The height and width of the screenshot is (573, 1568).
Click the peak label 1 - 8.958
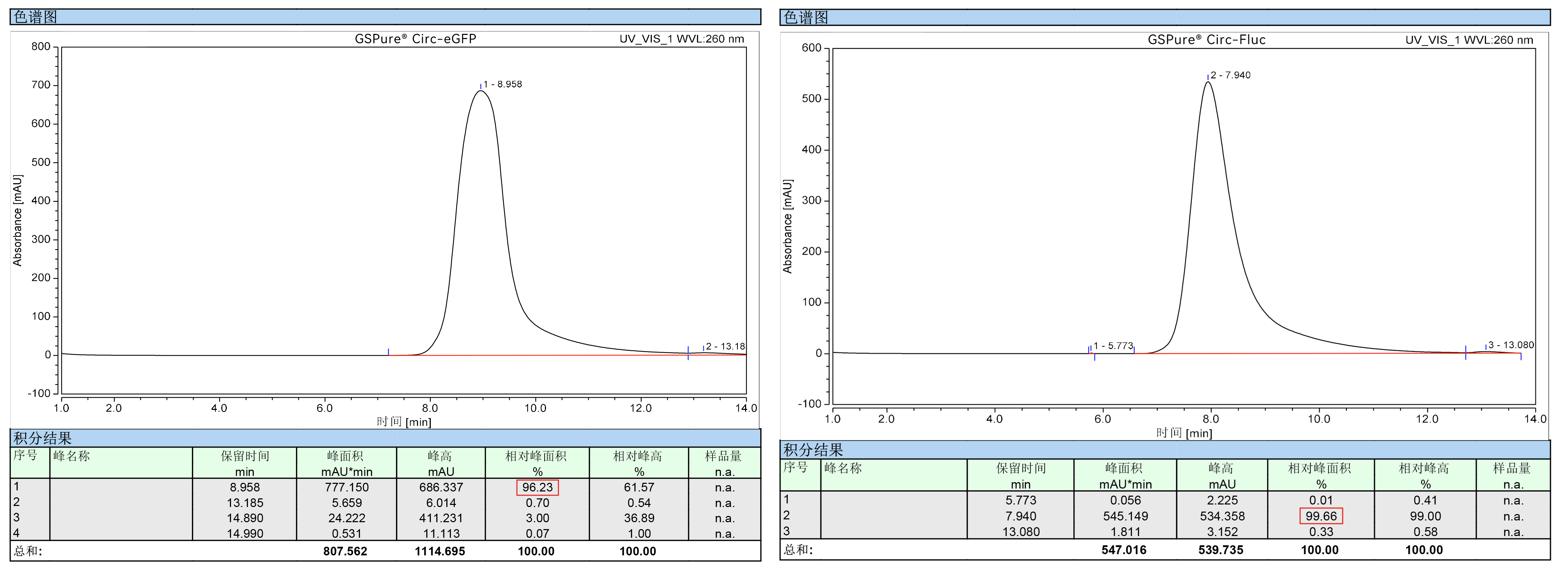point(502,85)
